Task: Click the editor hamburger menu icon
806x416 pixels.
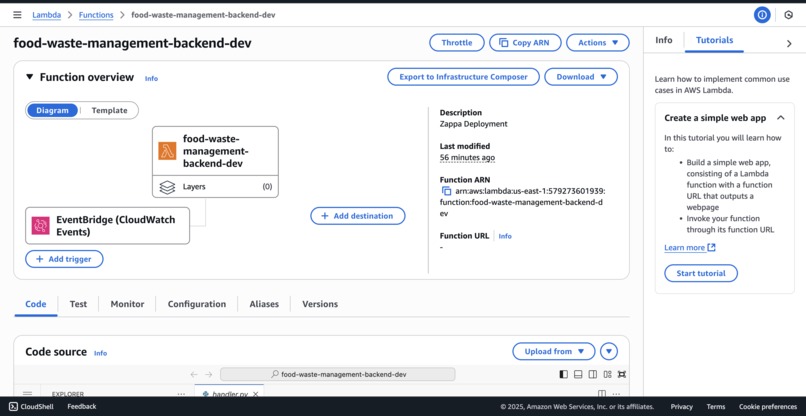Action: tap(27, 394)
